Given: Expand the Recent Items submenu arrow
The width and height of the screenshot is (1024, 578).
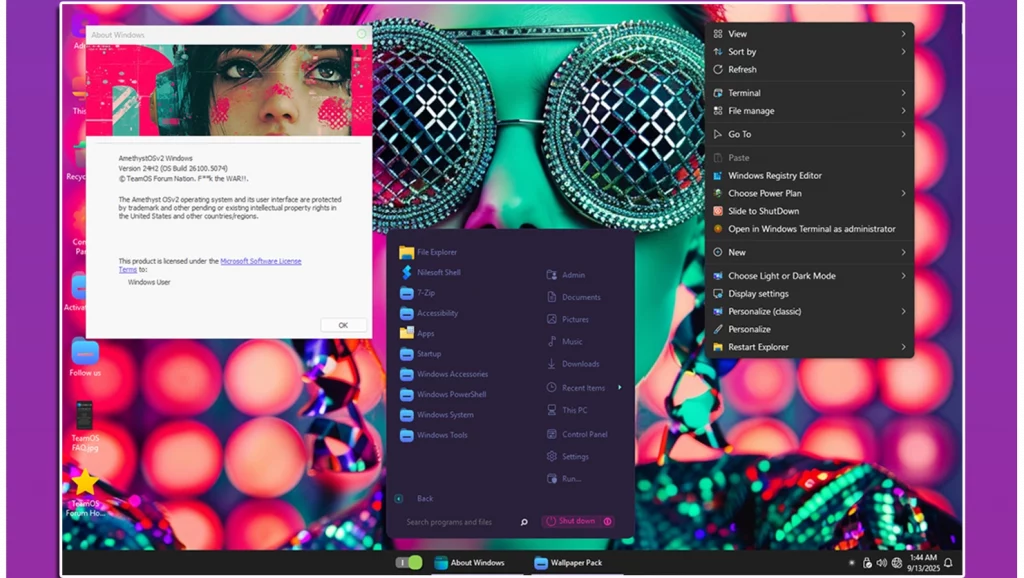Looking at the screenshot, I should pos(619,388).
